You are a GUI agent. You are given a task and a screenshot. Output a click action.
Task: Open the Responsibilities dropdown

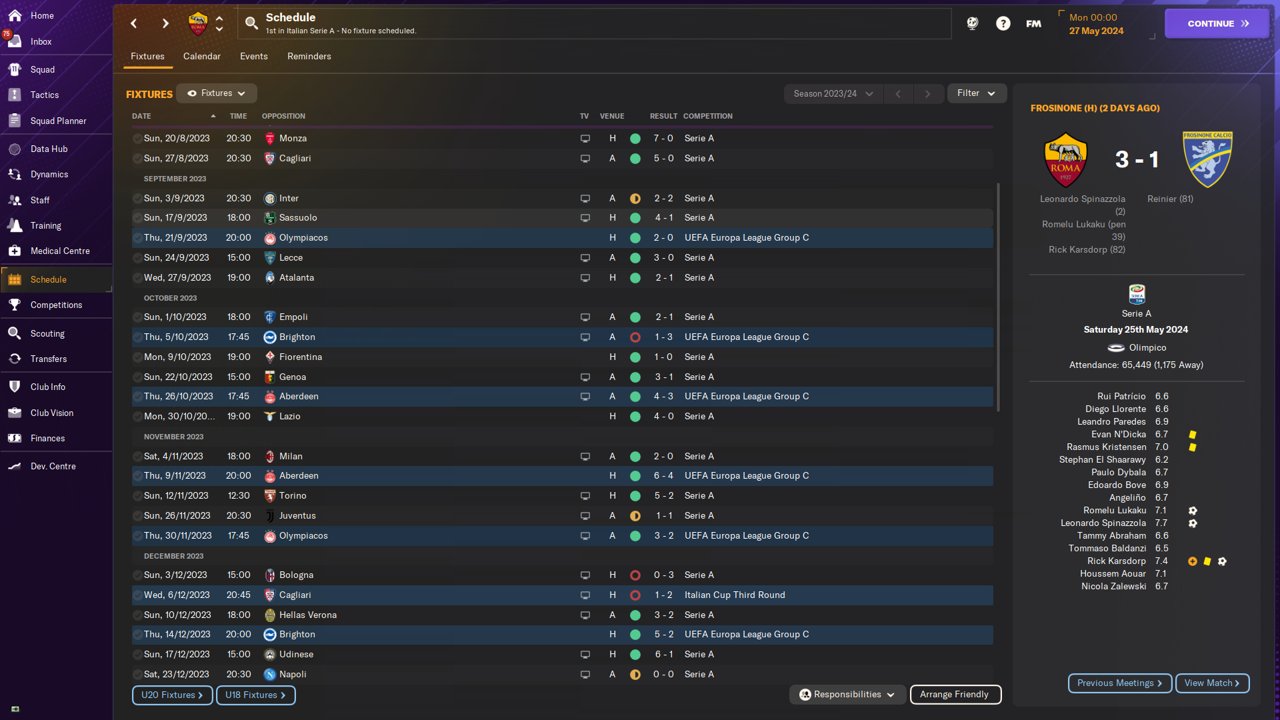pyautogui.click(x=848, y=694)
